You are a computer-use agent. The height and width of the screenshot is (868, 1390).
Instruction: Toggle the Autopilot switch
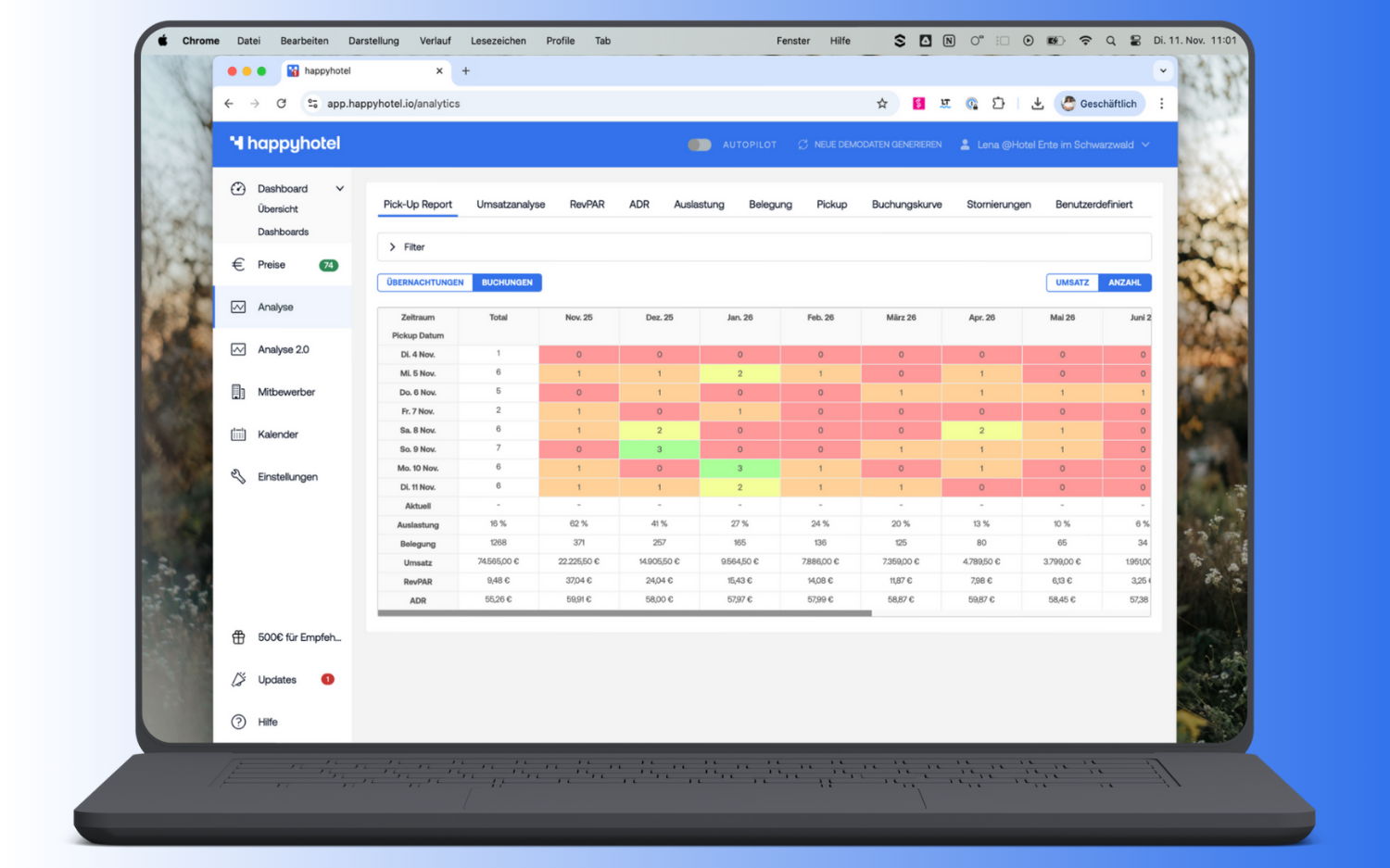(700, 145)
